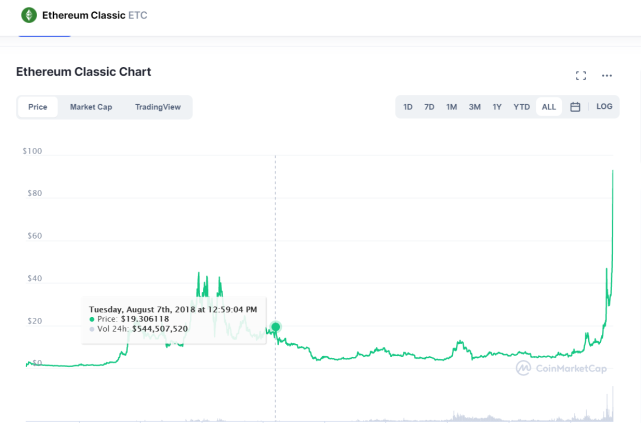The width and height of the screenshot is (641, 423).
Task: Switch to the TradingView tab
Action: tap(158, 107)
